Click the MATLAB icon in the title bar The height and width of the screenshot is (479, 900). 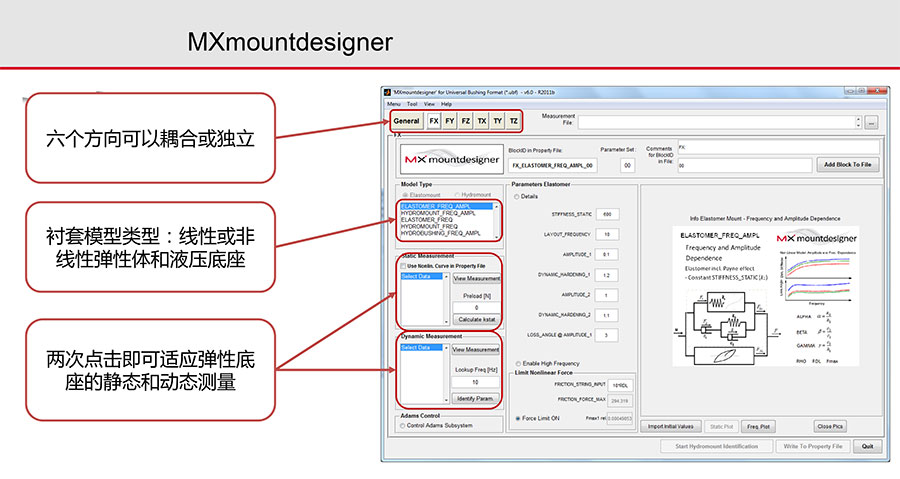click(387, 92)
